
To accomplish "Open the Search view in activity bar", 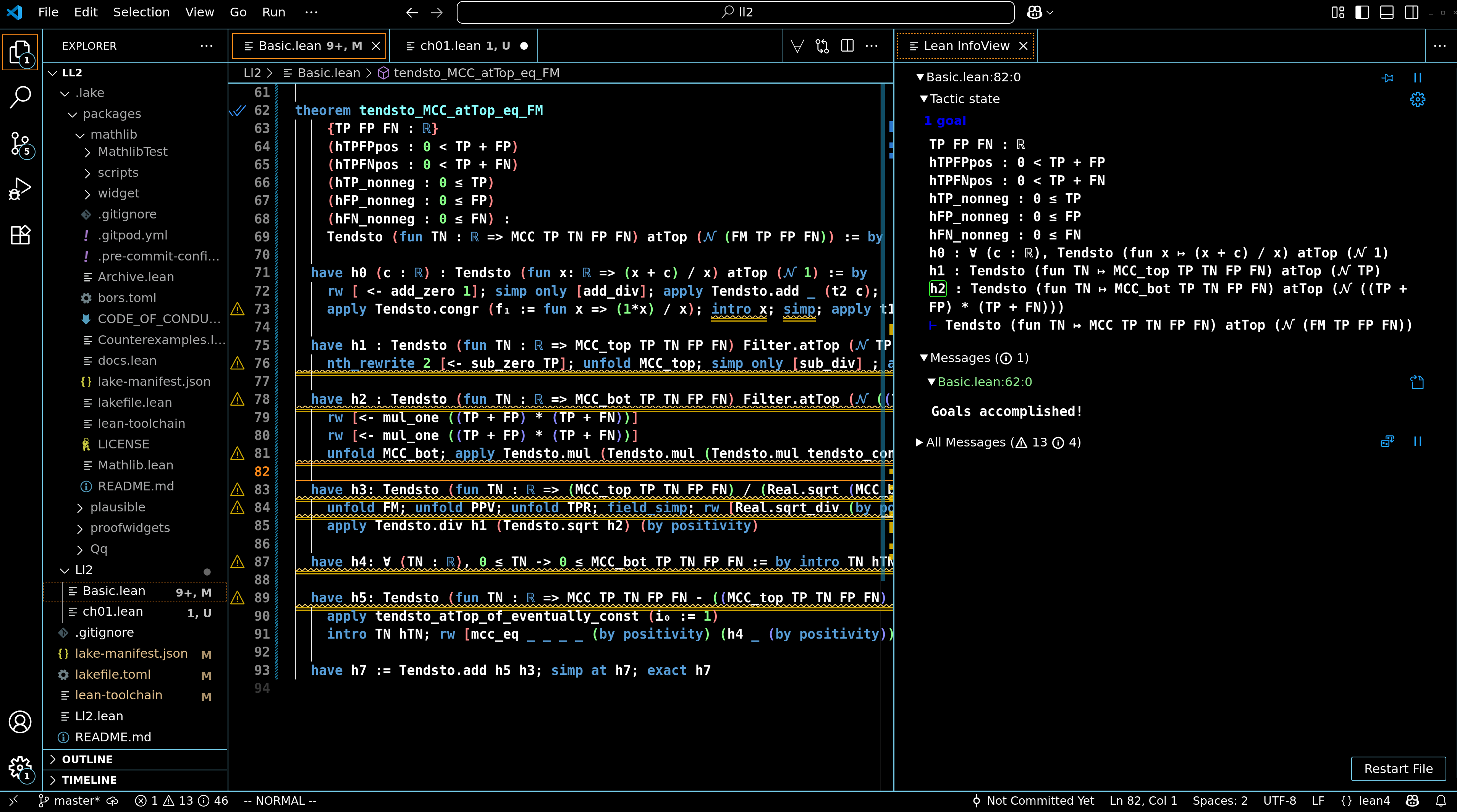I will point(20,97).
